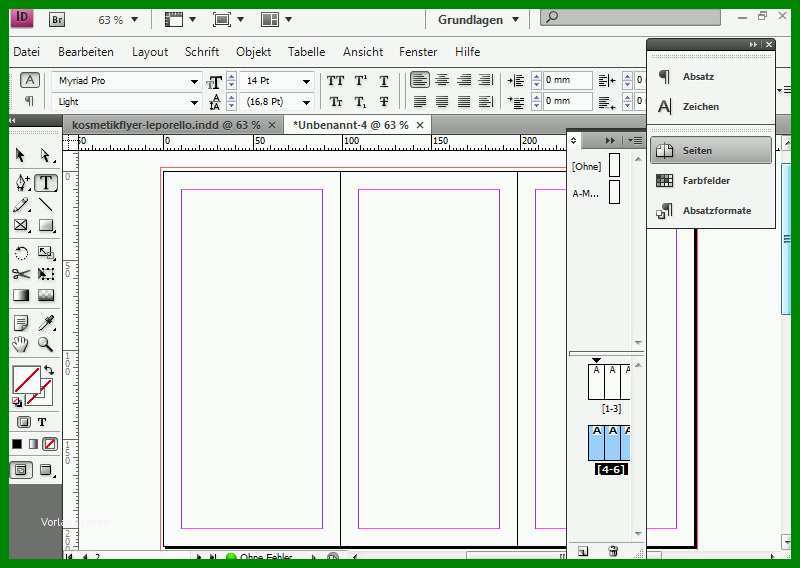Open the Schrift menu
Viewport: 800px width, 568px height.
tap(202, 52)
